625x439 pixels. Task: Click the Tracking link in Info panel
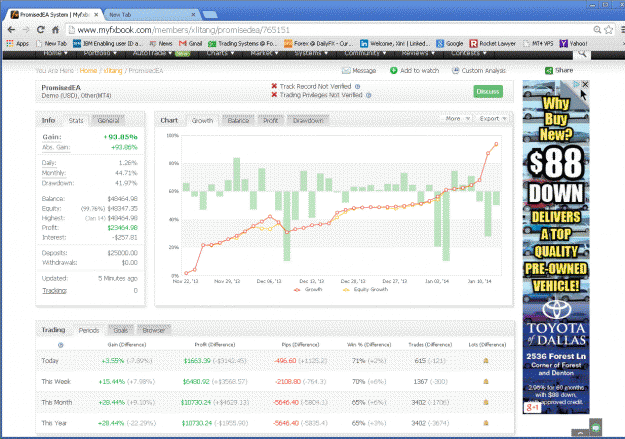coord(54,290)
